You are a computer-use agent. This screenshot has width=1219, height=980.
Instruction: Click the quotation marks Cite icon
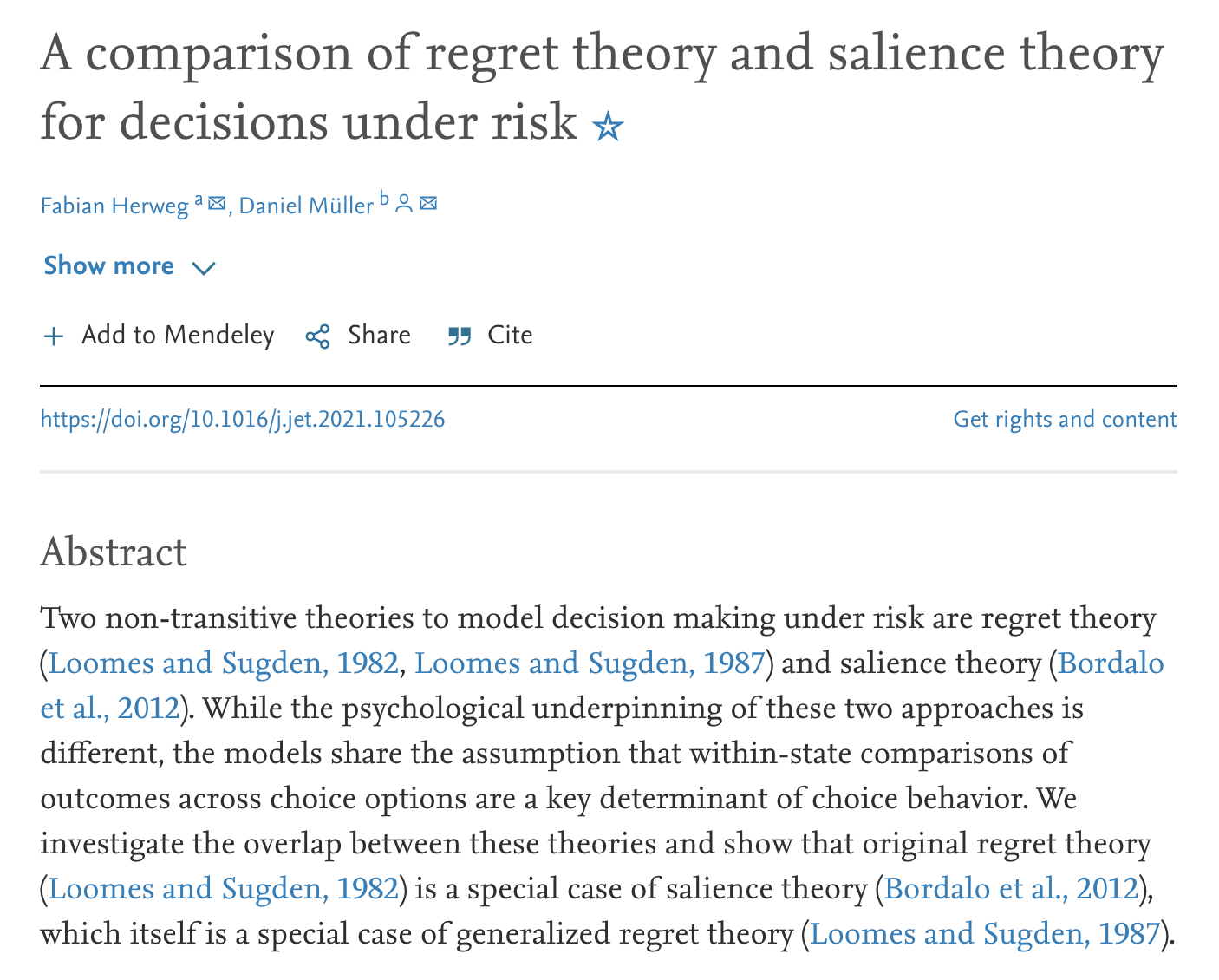pos(460,336)
